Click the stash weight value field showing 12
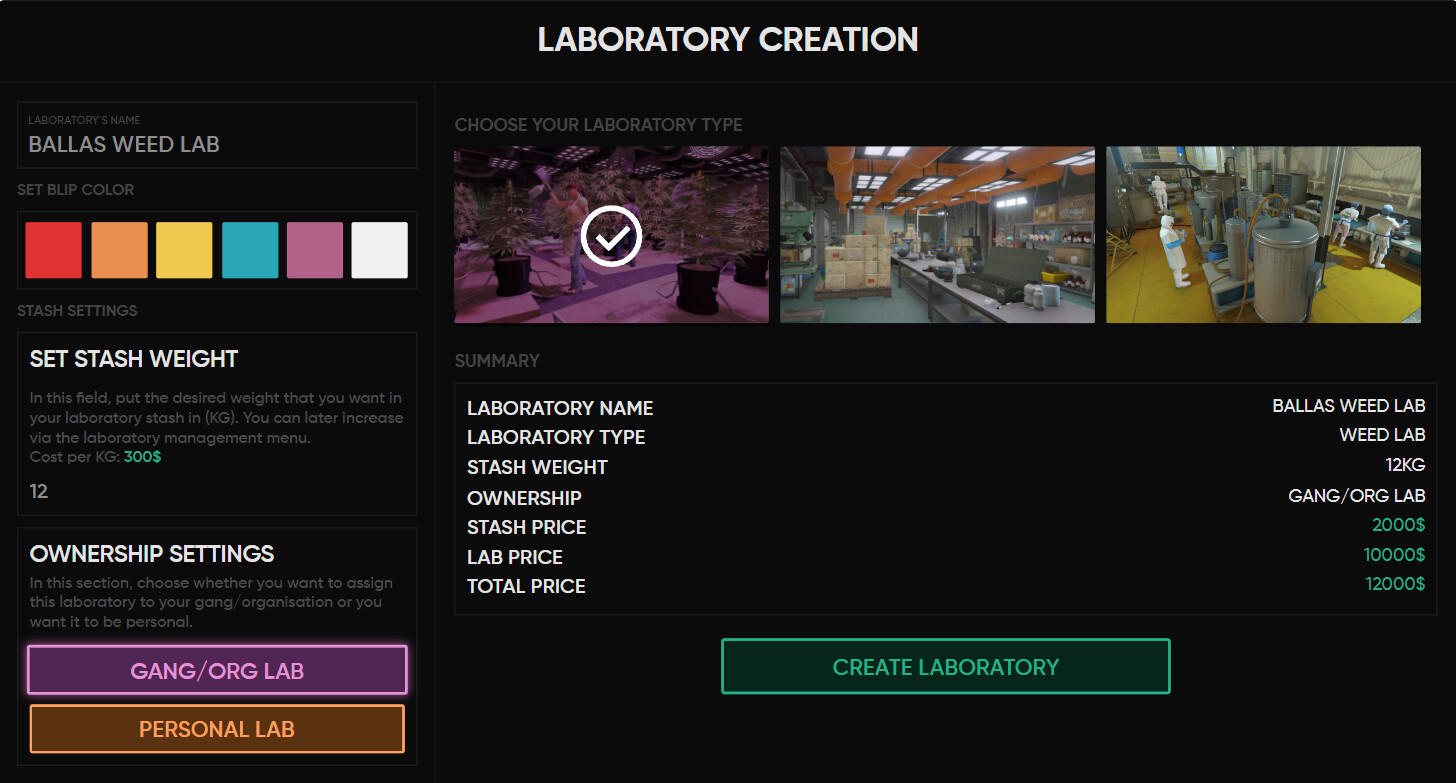This screenshot has height=783, width=1456. [x=216, y=491]
